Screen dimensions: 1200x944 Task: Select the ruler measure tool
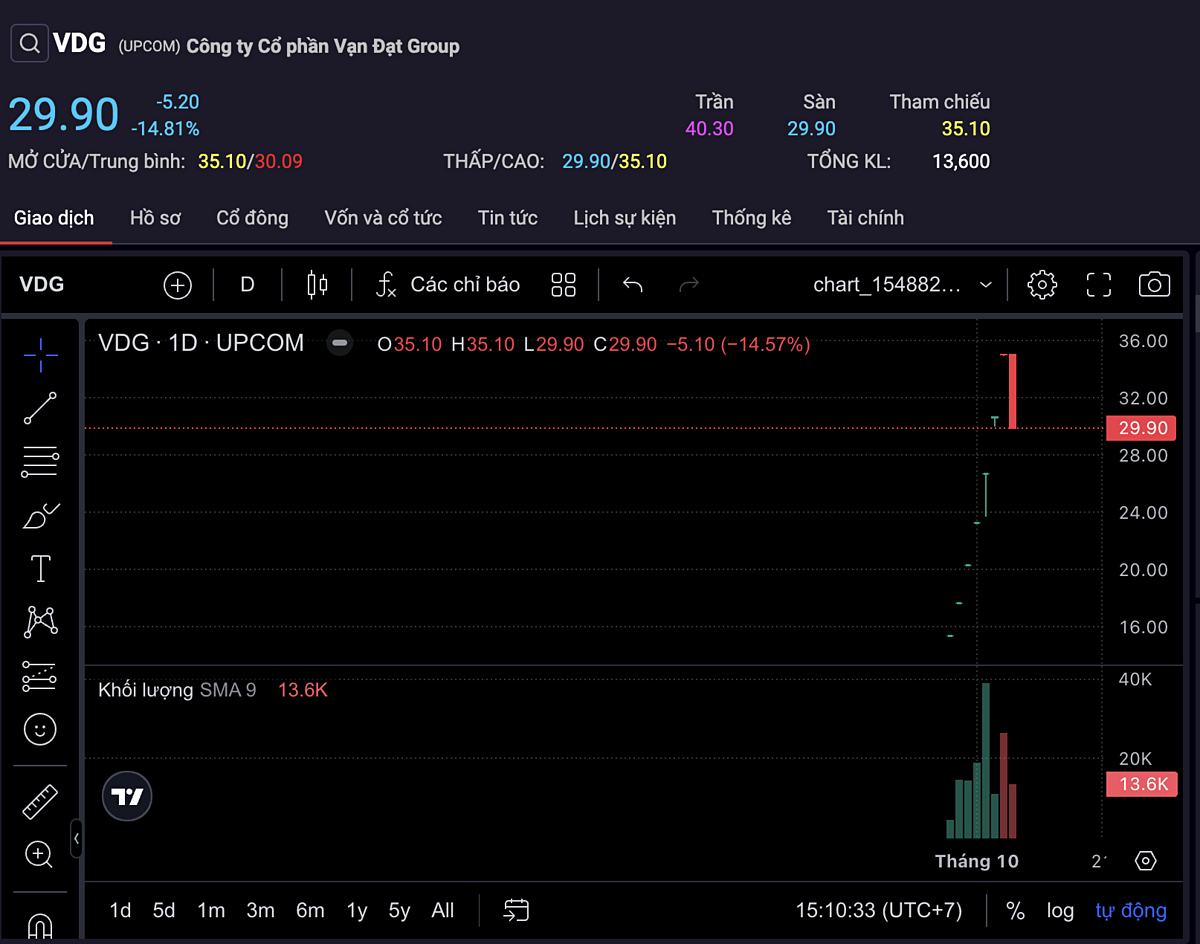coord(40,801)
